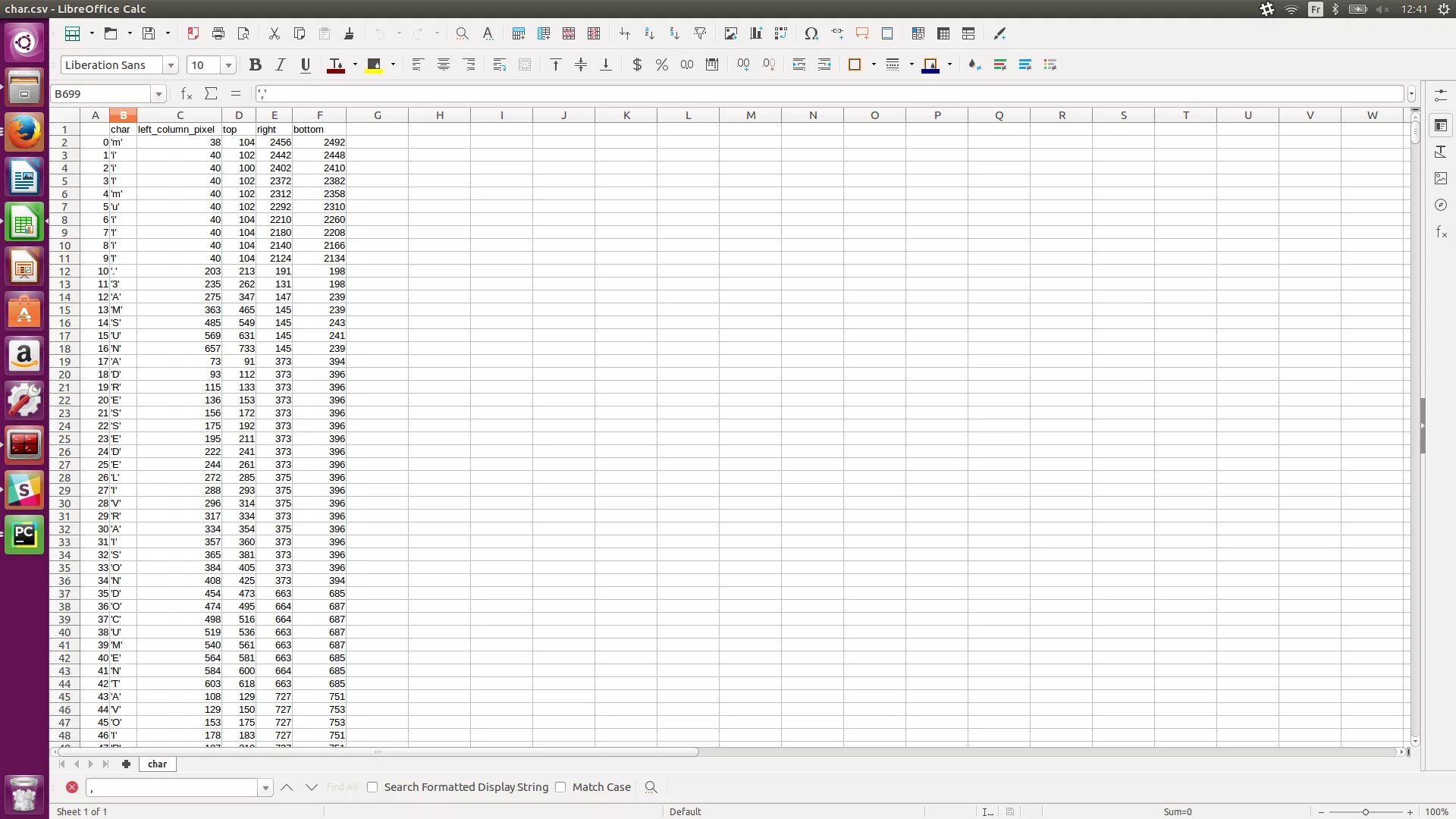1456x819 pixels.
Task: Expand the Name Box B699 dropdown
Action: coord(158,94)
